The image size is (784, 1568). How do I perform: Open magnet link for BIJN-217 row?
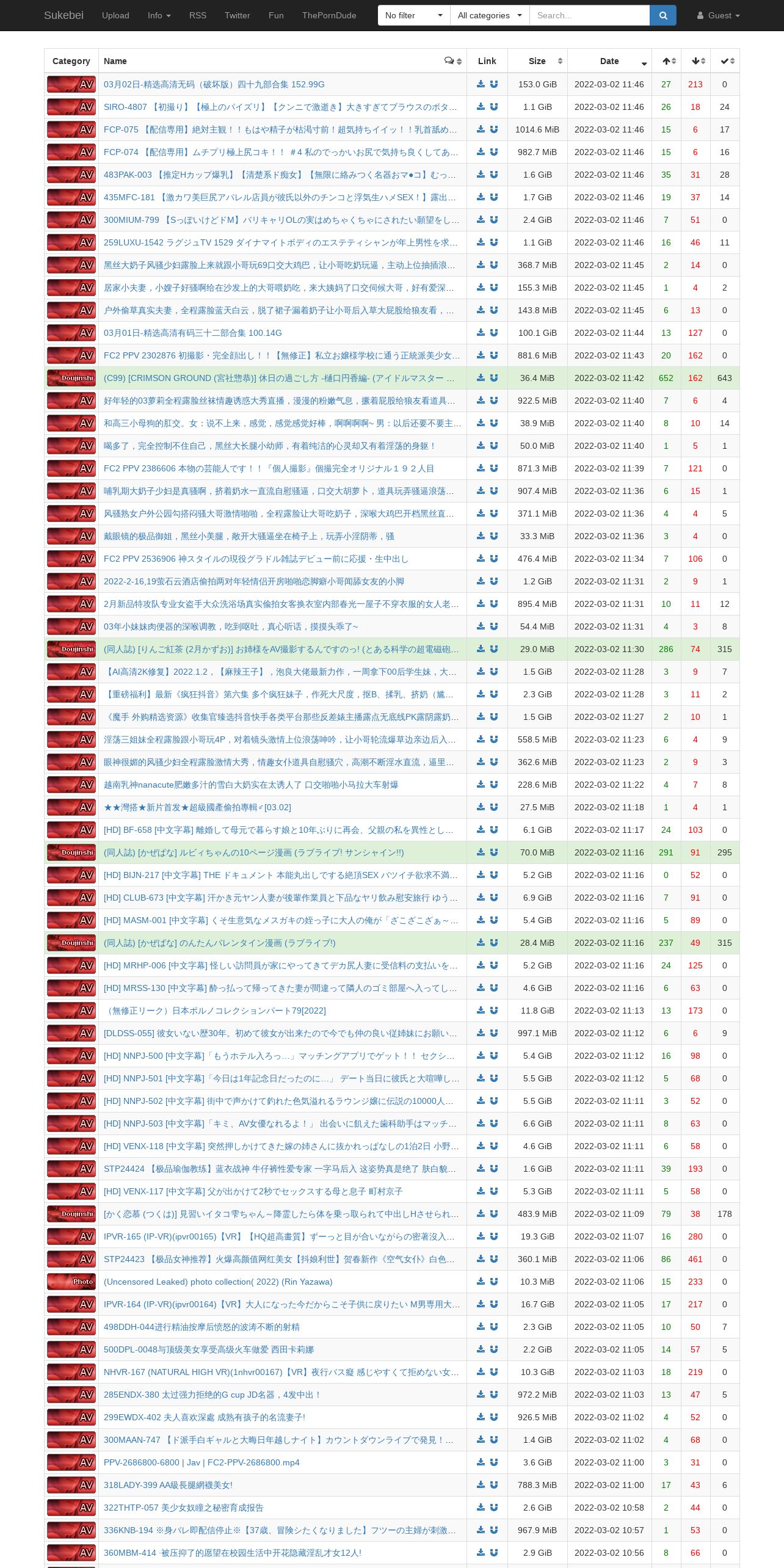point(494,875)
